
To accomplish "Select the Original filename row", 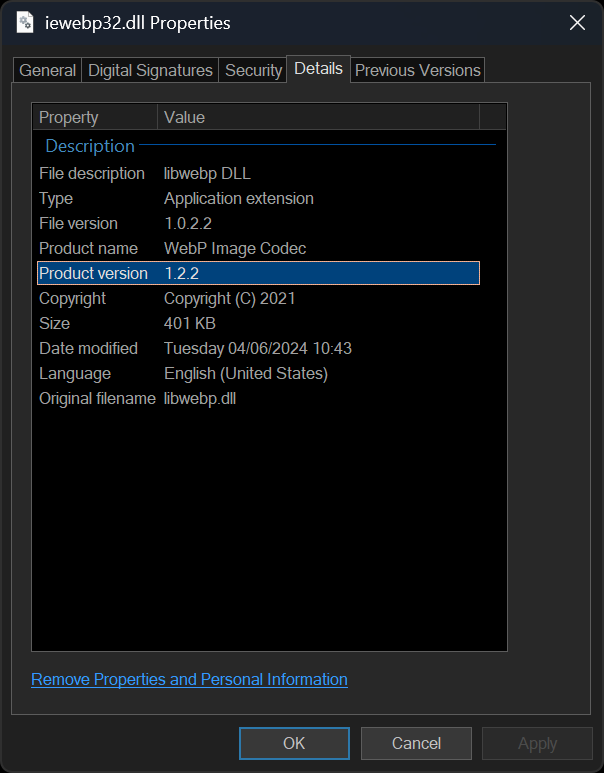I will 97,398.
